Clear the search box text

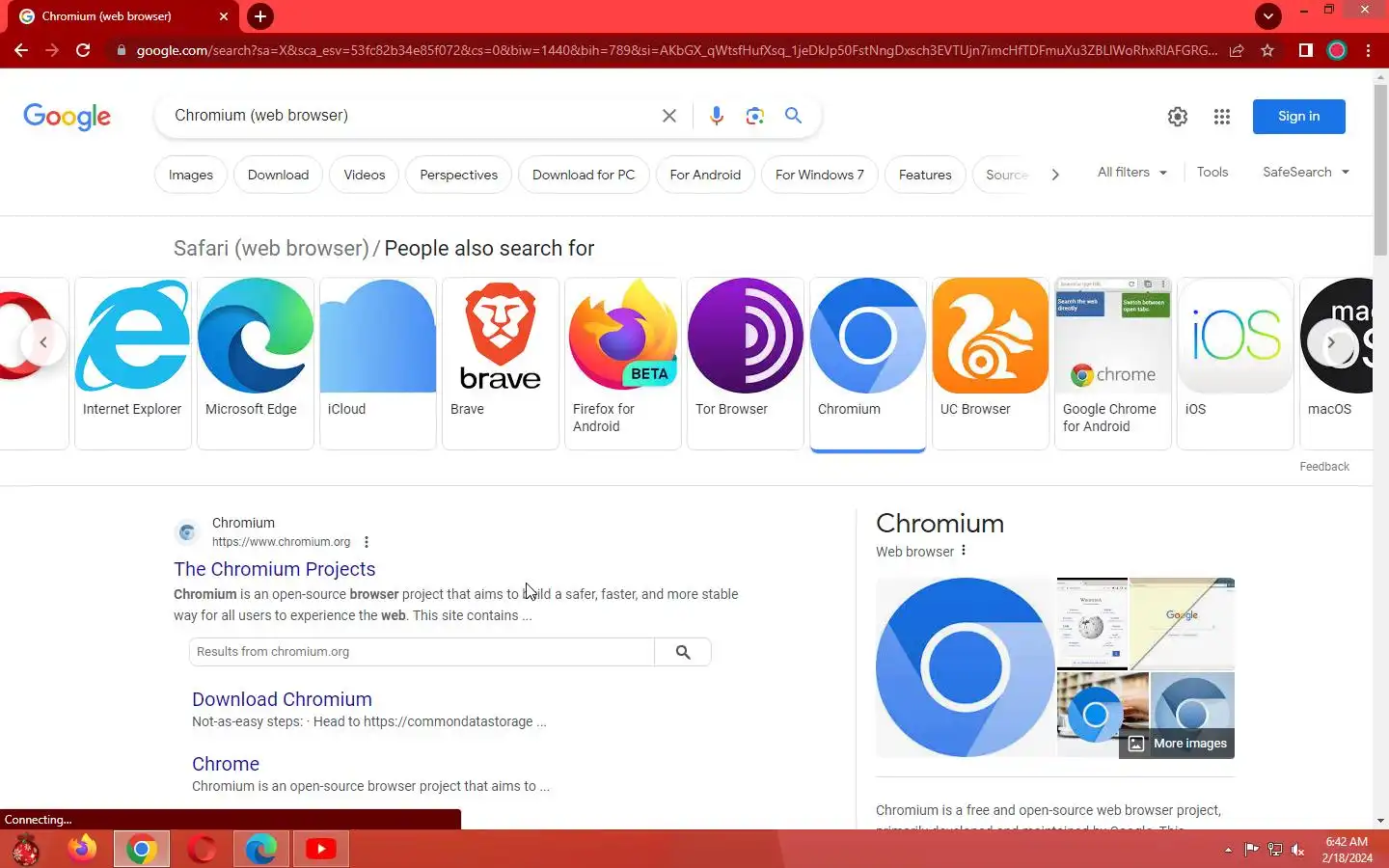click(x=668, y=116)
